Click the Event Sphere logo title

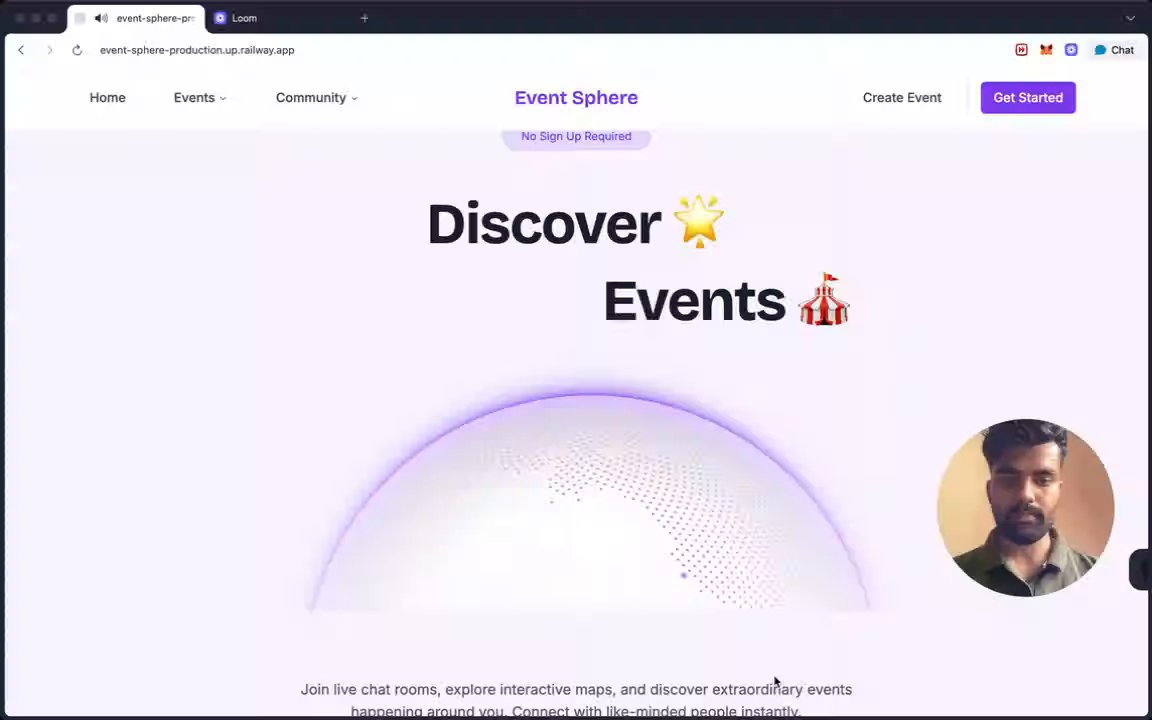tap(576, 98)
